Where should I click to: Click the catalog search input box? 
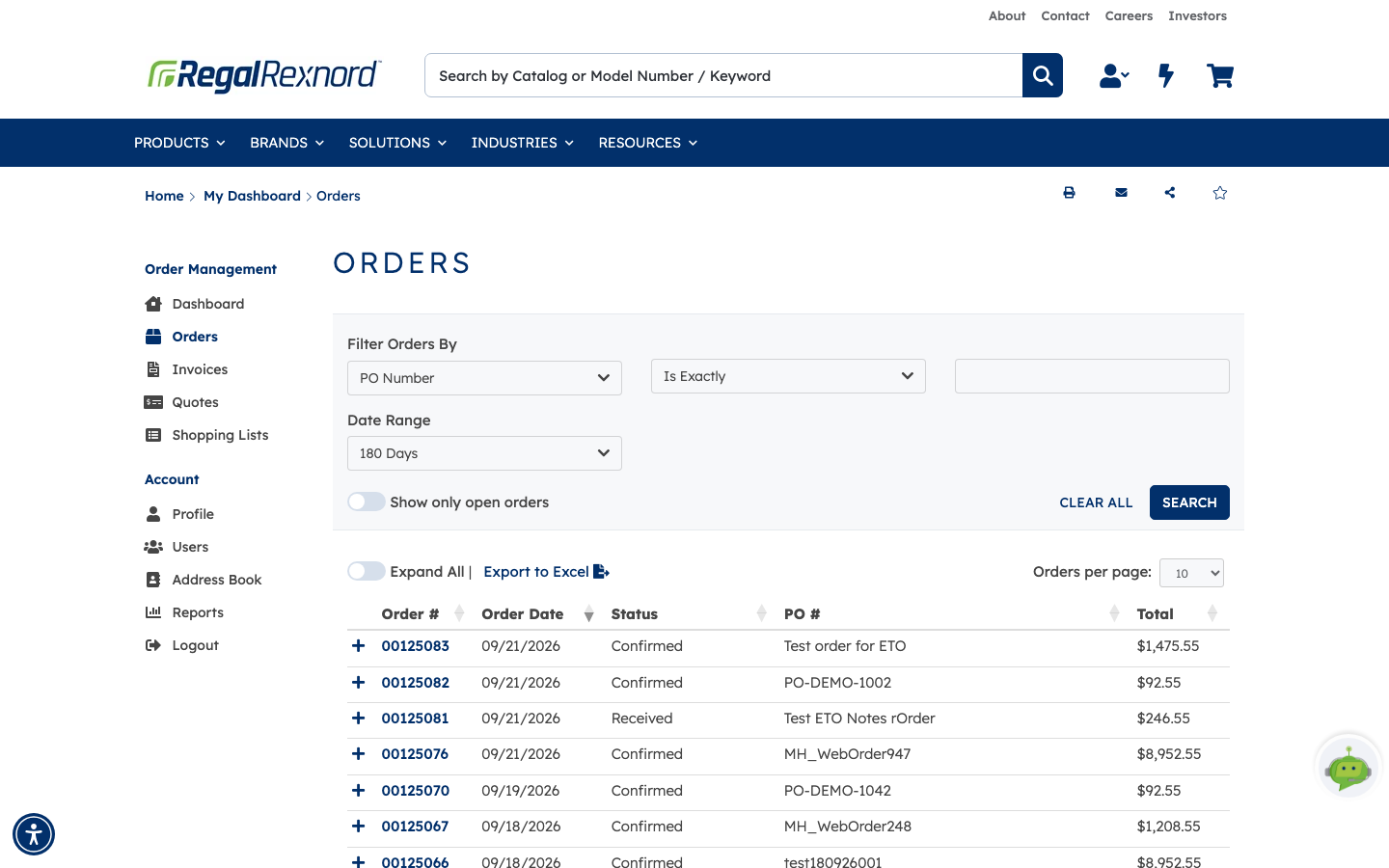(723, 75)
